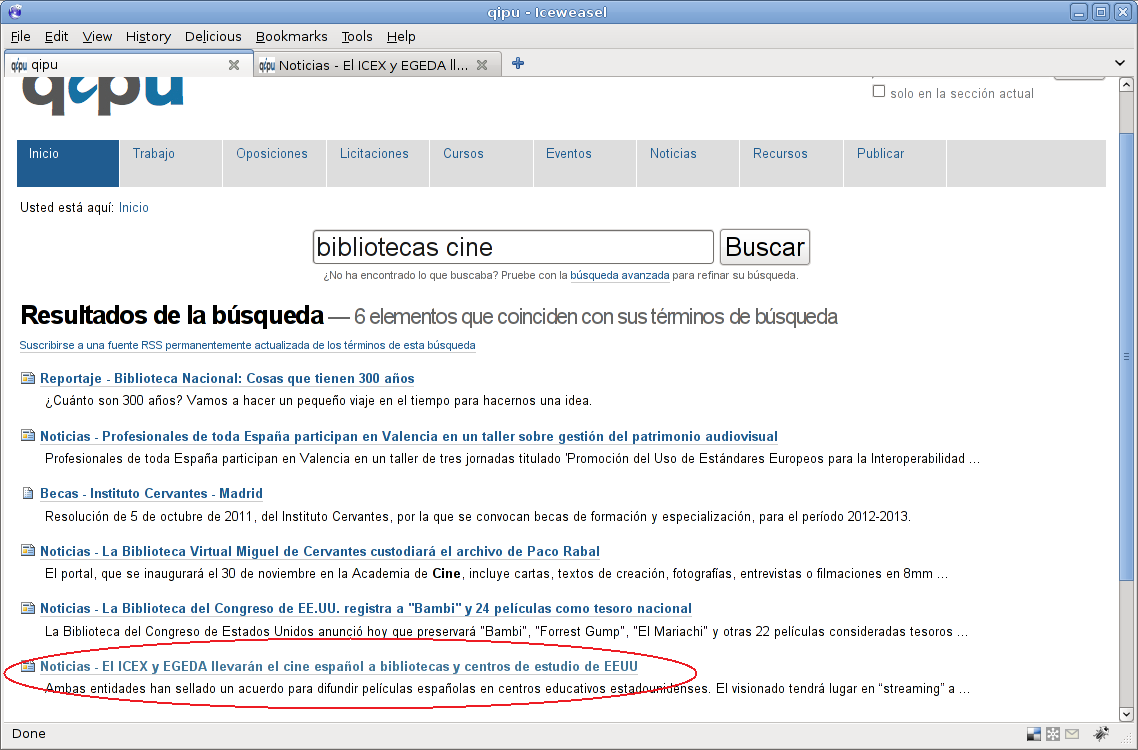Click the window resize grip in the status bar
1138x750 pixels.
coord(1126,737)
